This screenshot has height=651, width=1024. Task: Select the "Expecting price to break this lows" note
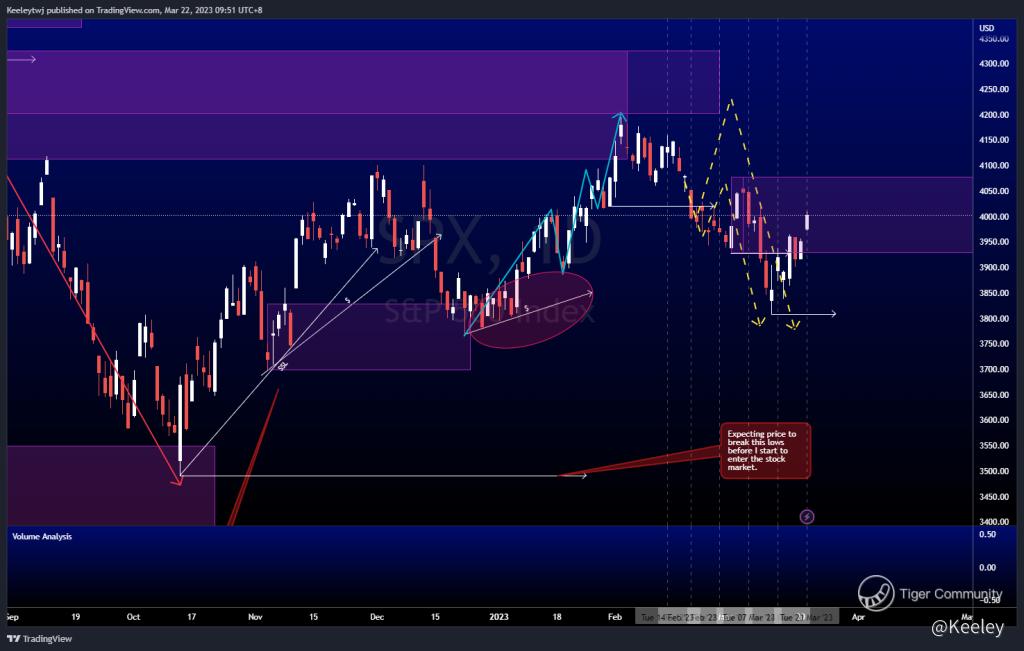[765, 451]
